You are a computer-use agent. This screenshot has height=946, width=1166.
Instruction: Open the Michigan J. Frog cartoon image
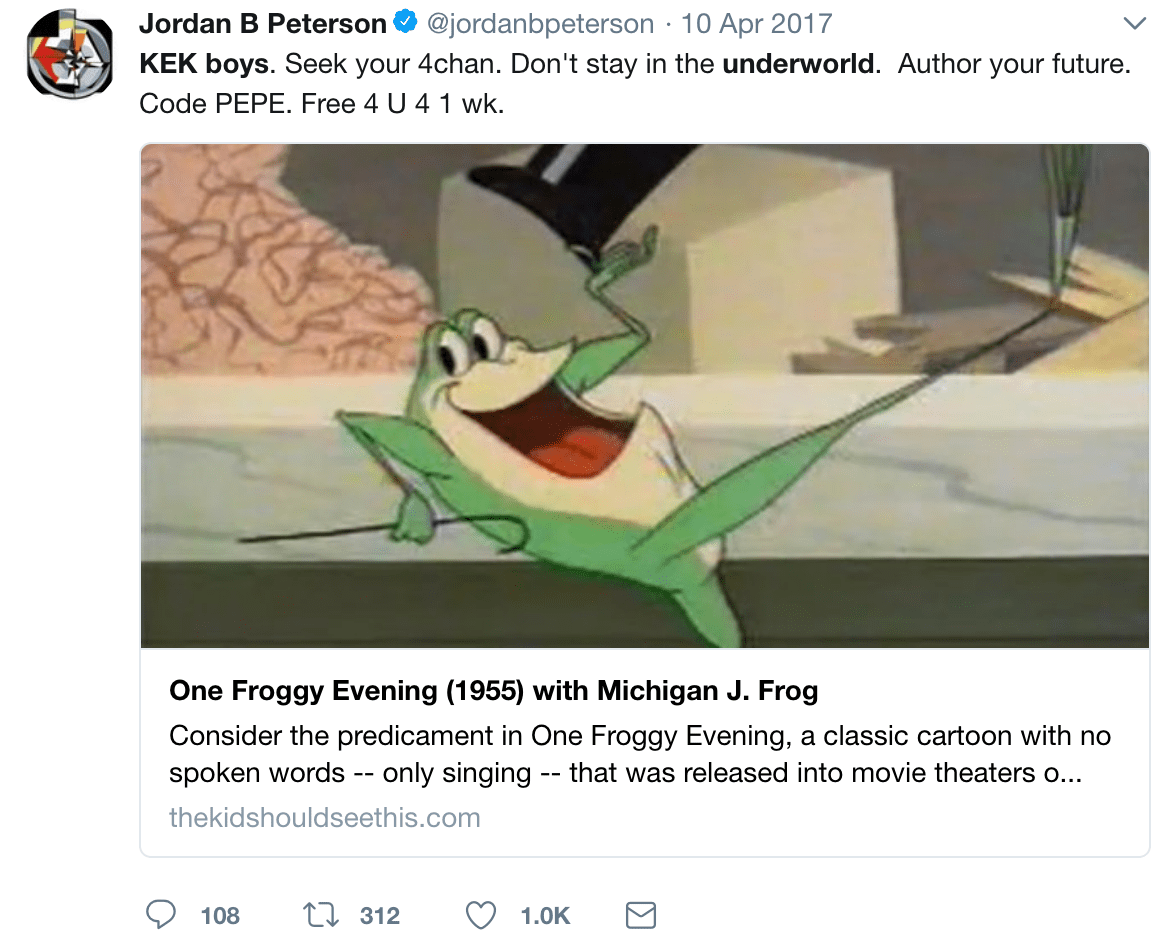644,395
